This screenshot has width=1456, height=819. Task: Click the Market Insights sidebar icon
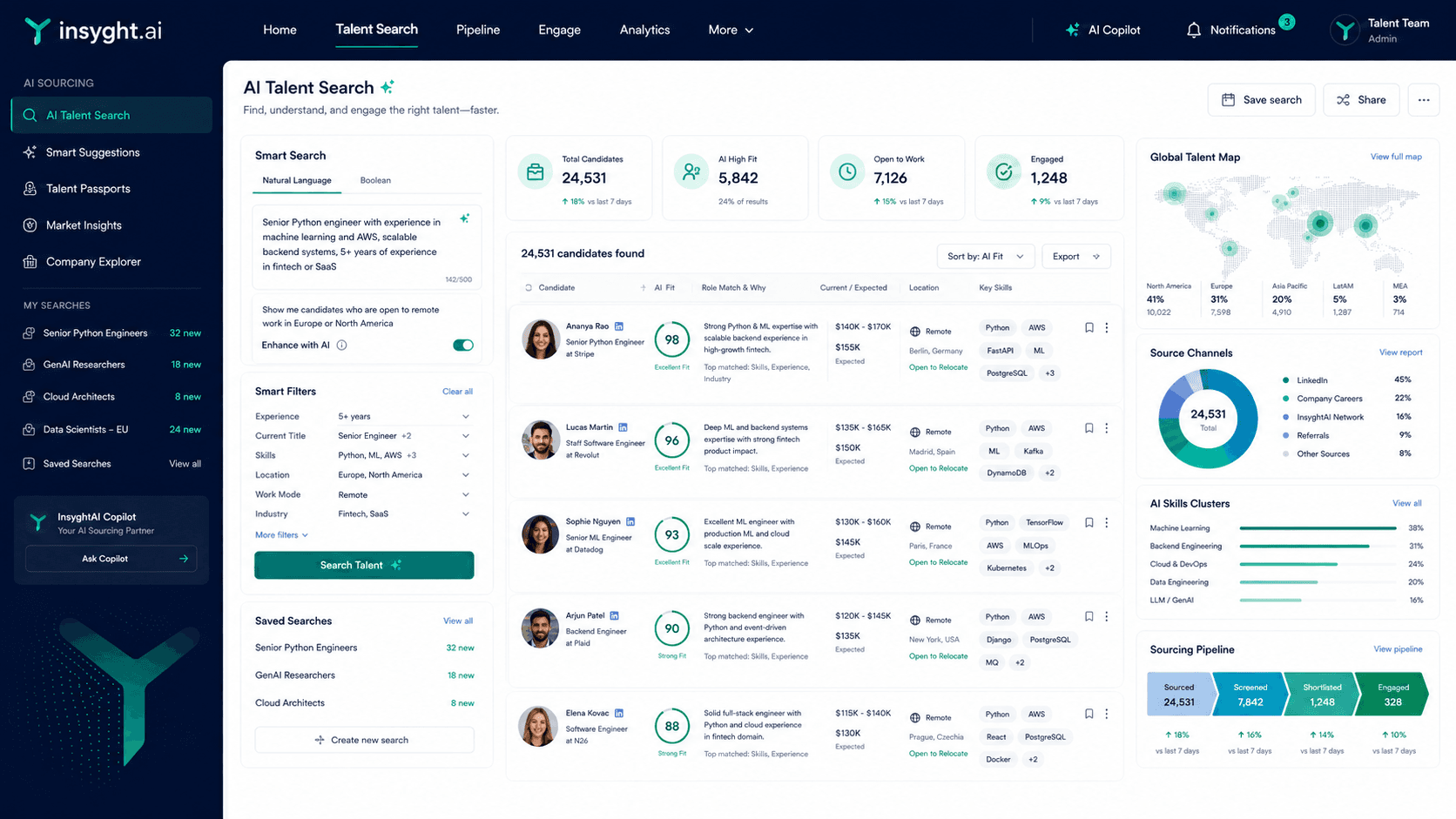30,225
